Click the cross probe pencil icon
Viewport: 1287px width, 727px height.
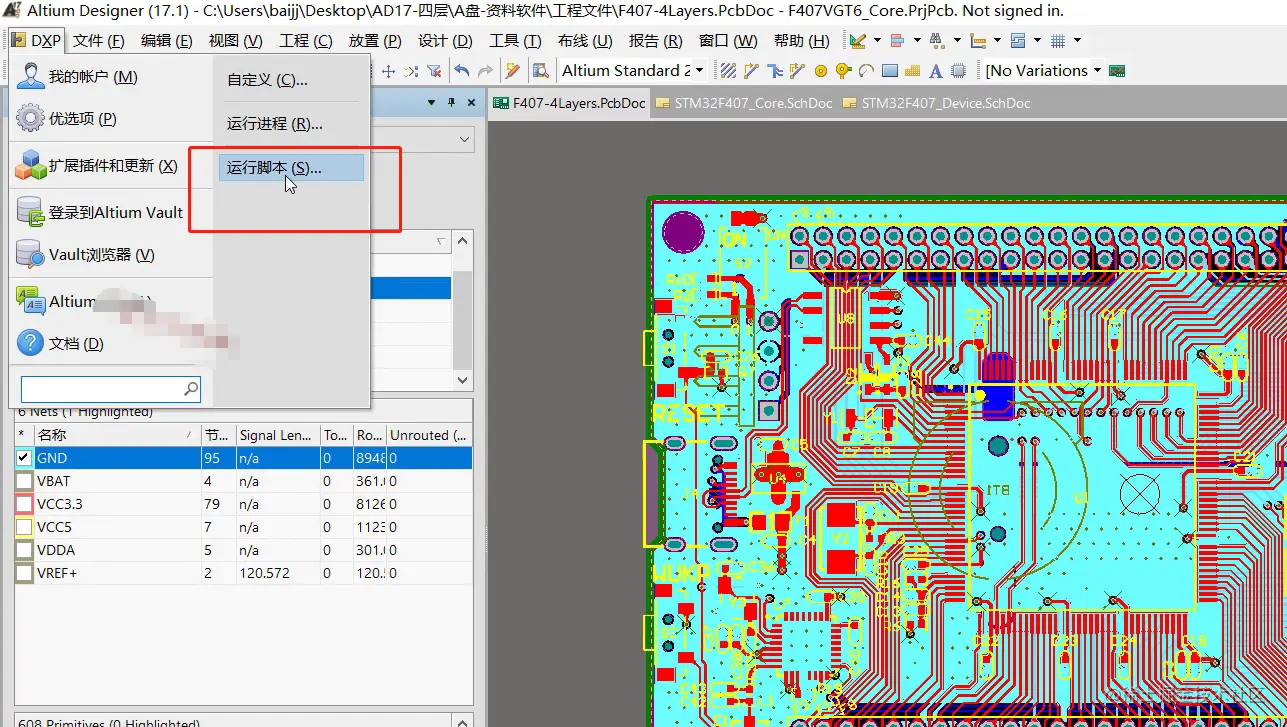(512, 71)
